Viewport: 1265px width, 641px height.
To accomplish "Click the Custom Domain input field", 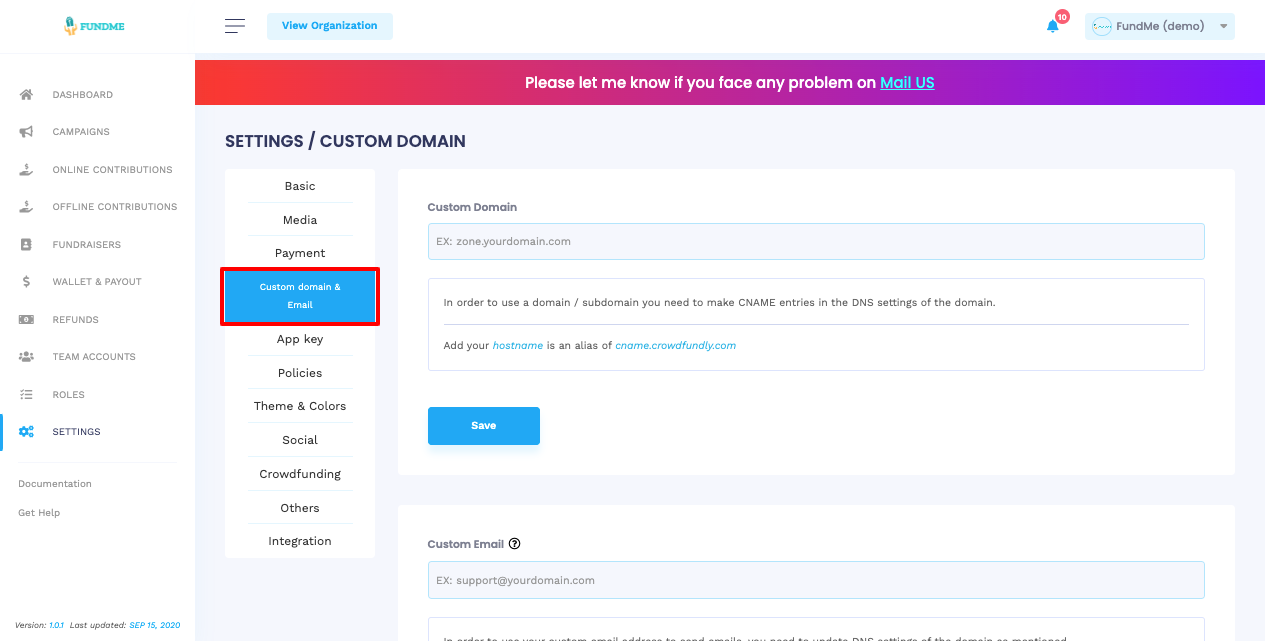I will tap(815, 241).
